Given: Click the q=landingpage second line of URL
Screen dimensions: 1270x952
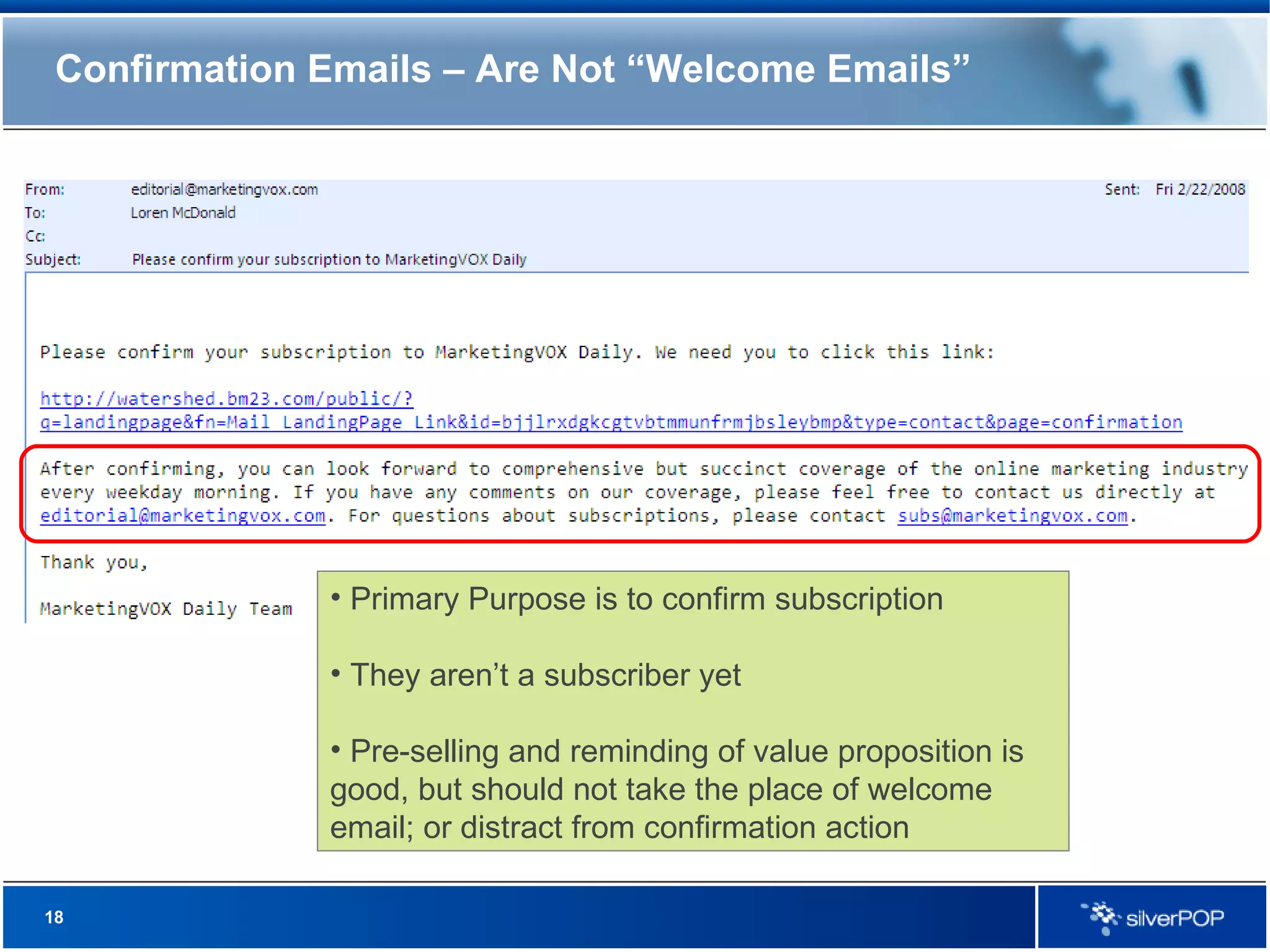Looking at the screenshot, I should pos(611,422).
